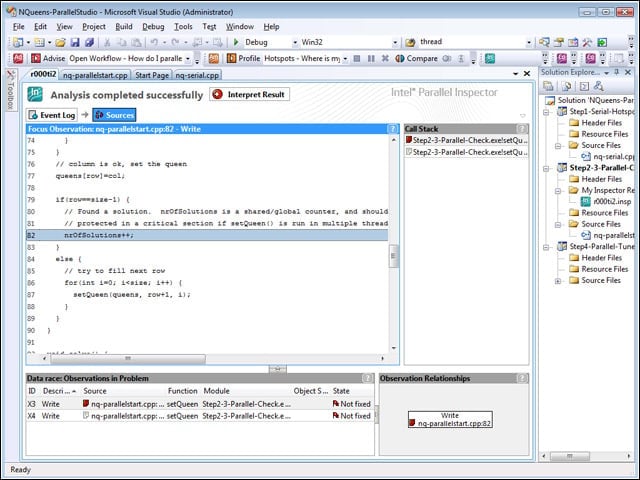The height and width of the screenshot is (480, 640).
Task: Open the Win32 platform dropdown
Action: (x=395, y=42)
